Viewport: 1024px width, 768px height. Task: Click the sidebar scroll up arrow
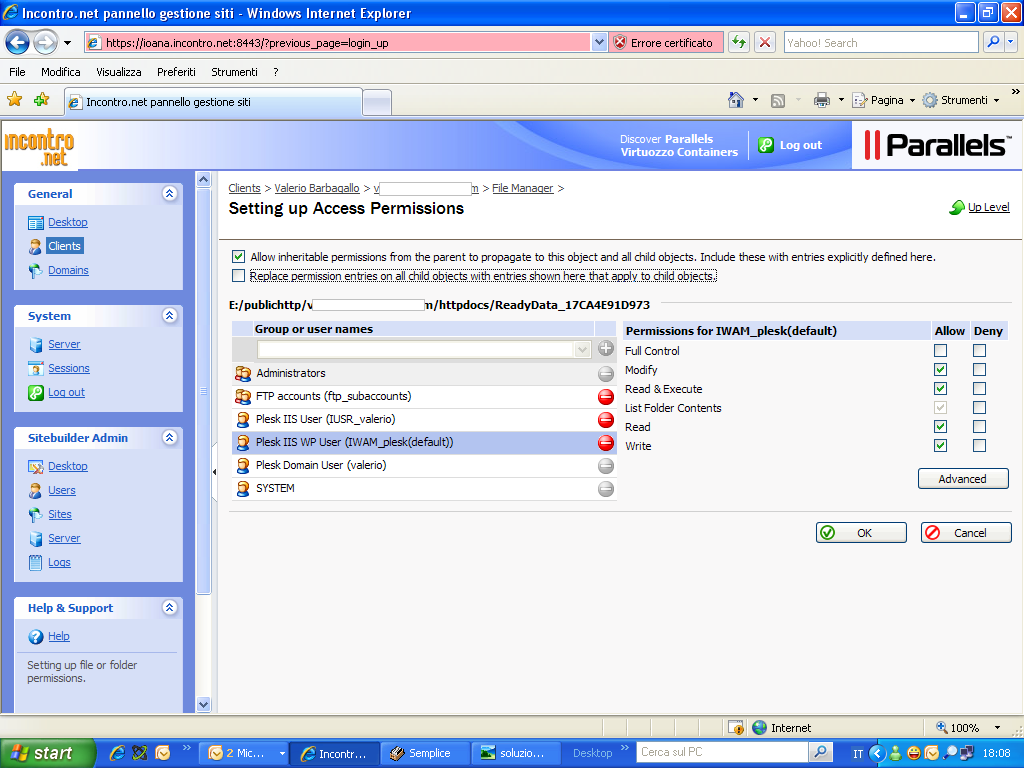[203, 179]
